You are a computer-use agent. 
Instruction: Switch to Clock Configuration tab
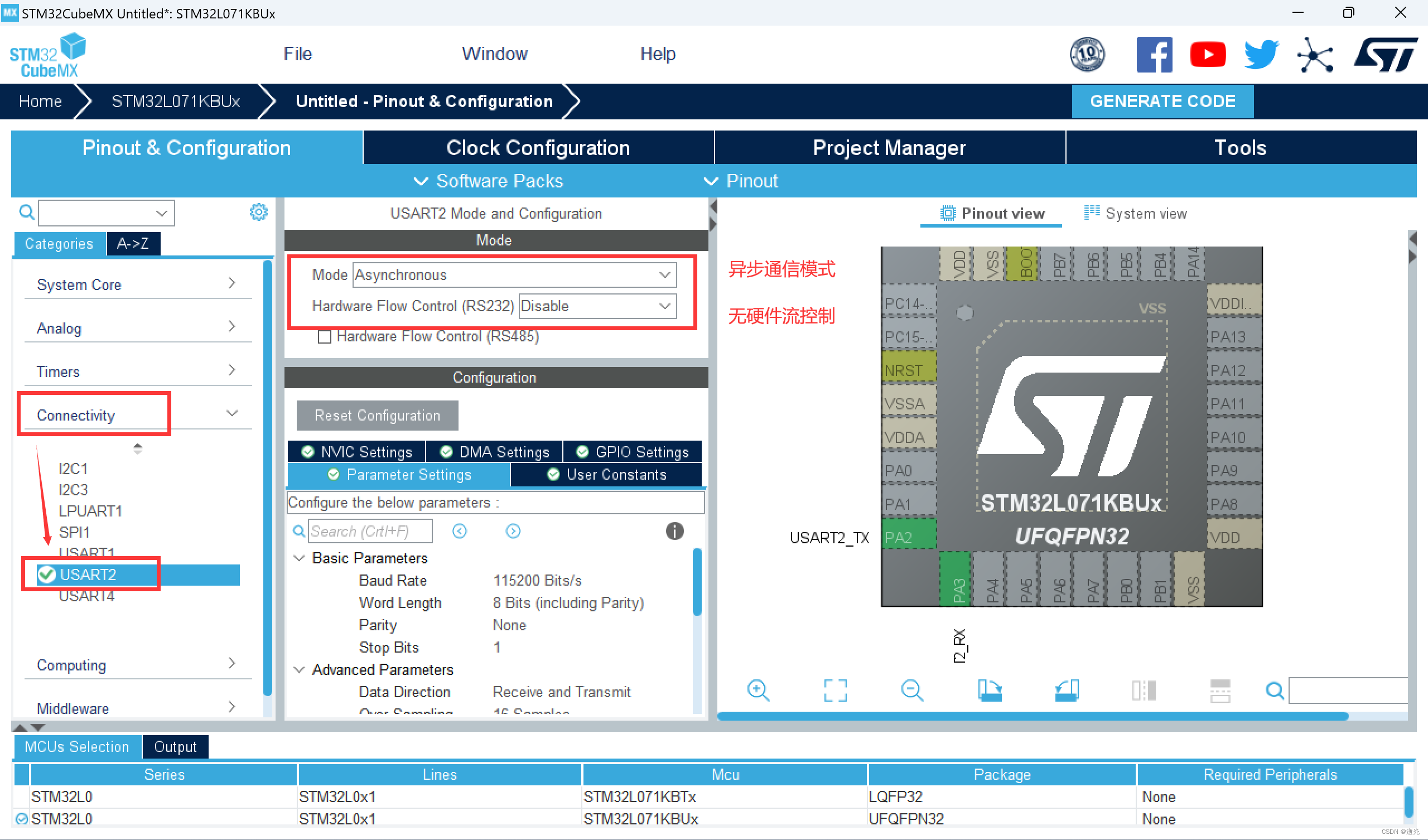[x=538, y=147]
